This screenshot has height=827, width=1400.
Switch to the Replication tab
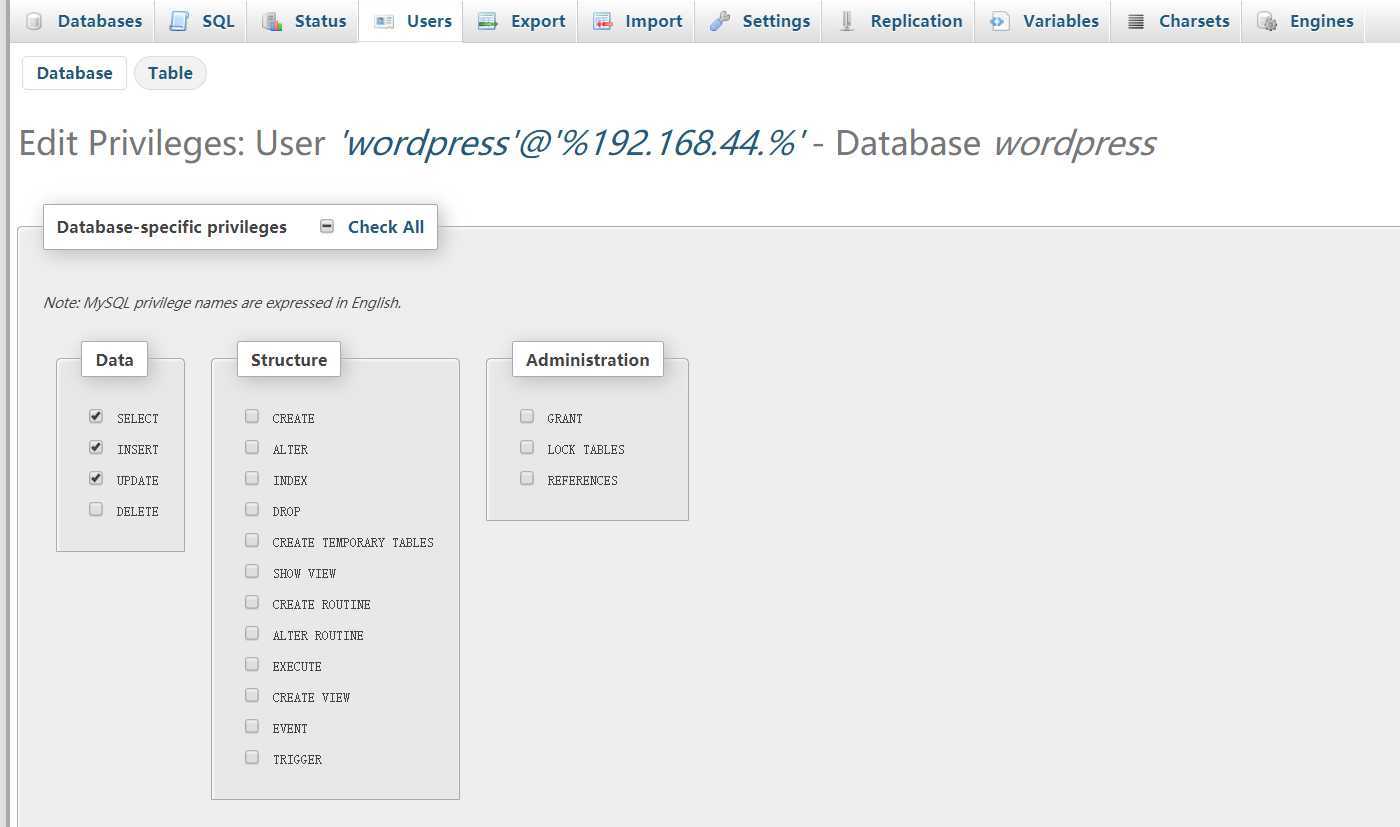899,21
